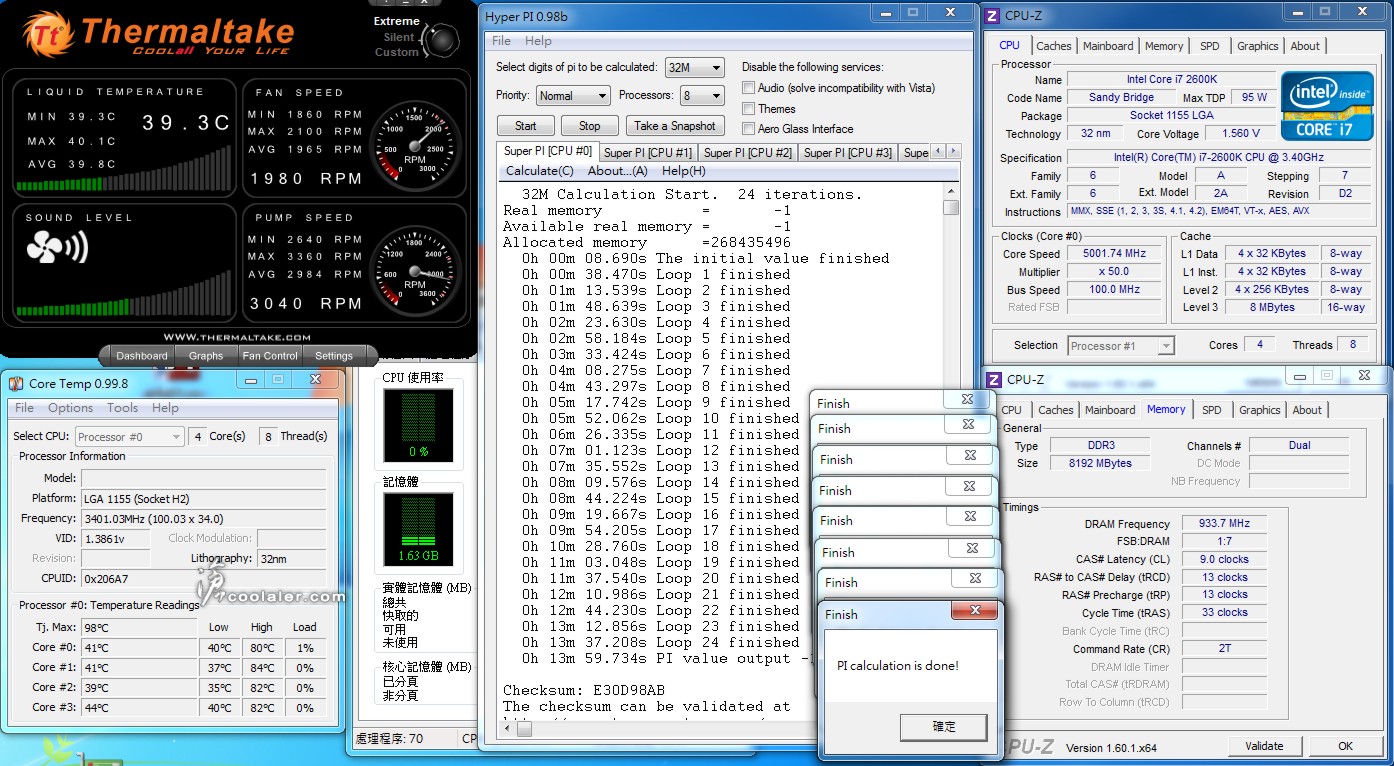Toggle Aero Glass Interface checkbox

click(x=748, y=128)
